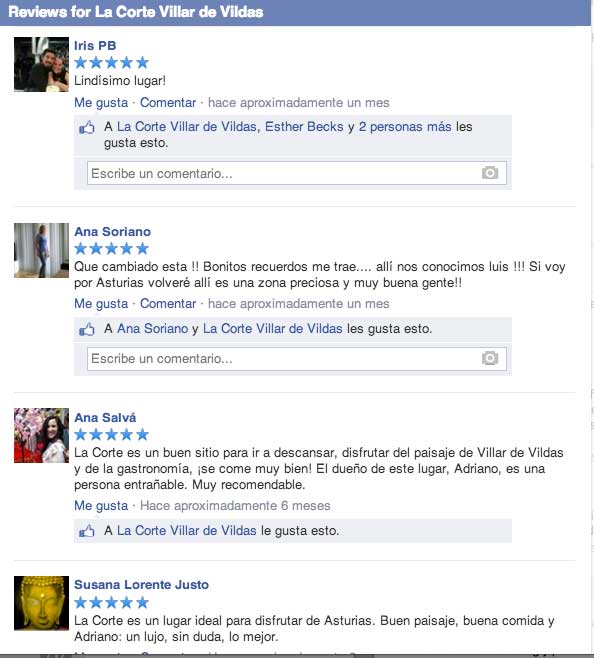Open La Corte Villar de Vildas link under Ana Salvá
594x658 pixels.
click(x=187, y=530)
